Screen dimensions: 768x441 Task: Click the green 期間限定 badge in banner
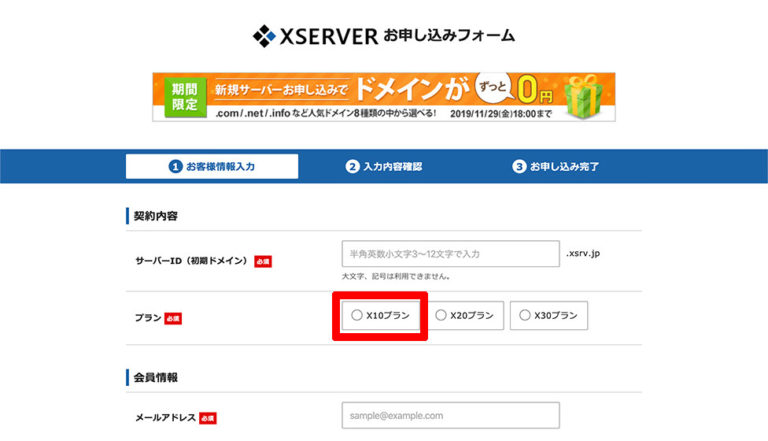(185, 97)
